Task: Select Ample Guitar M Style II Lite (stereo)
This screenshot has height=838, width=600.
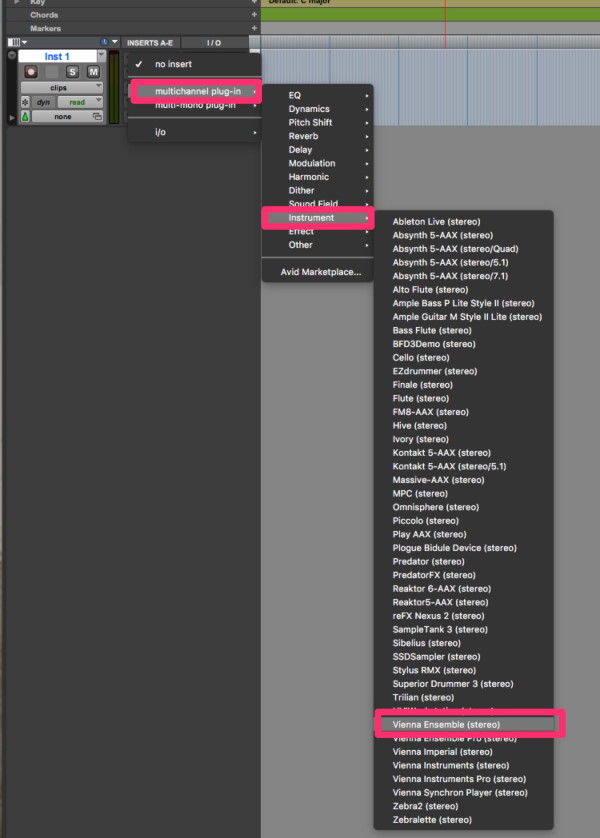Action: [463, 317]
